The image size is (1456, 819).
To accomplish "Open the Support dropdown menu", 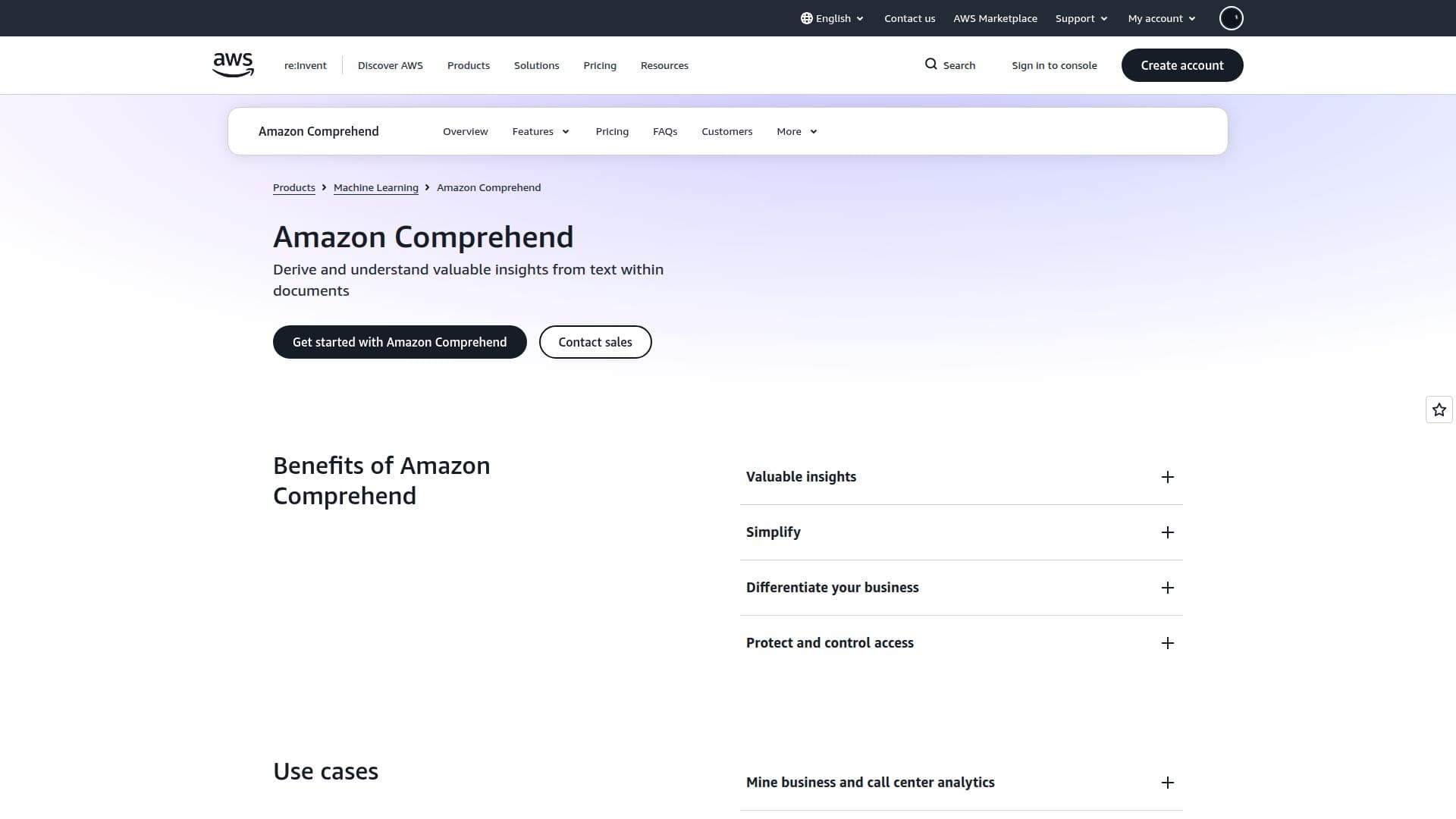I will click(1081, 18).
